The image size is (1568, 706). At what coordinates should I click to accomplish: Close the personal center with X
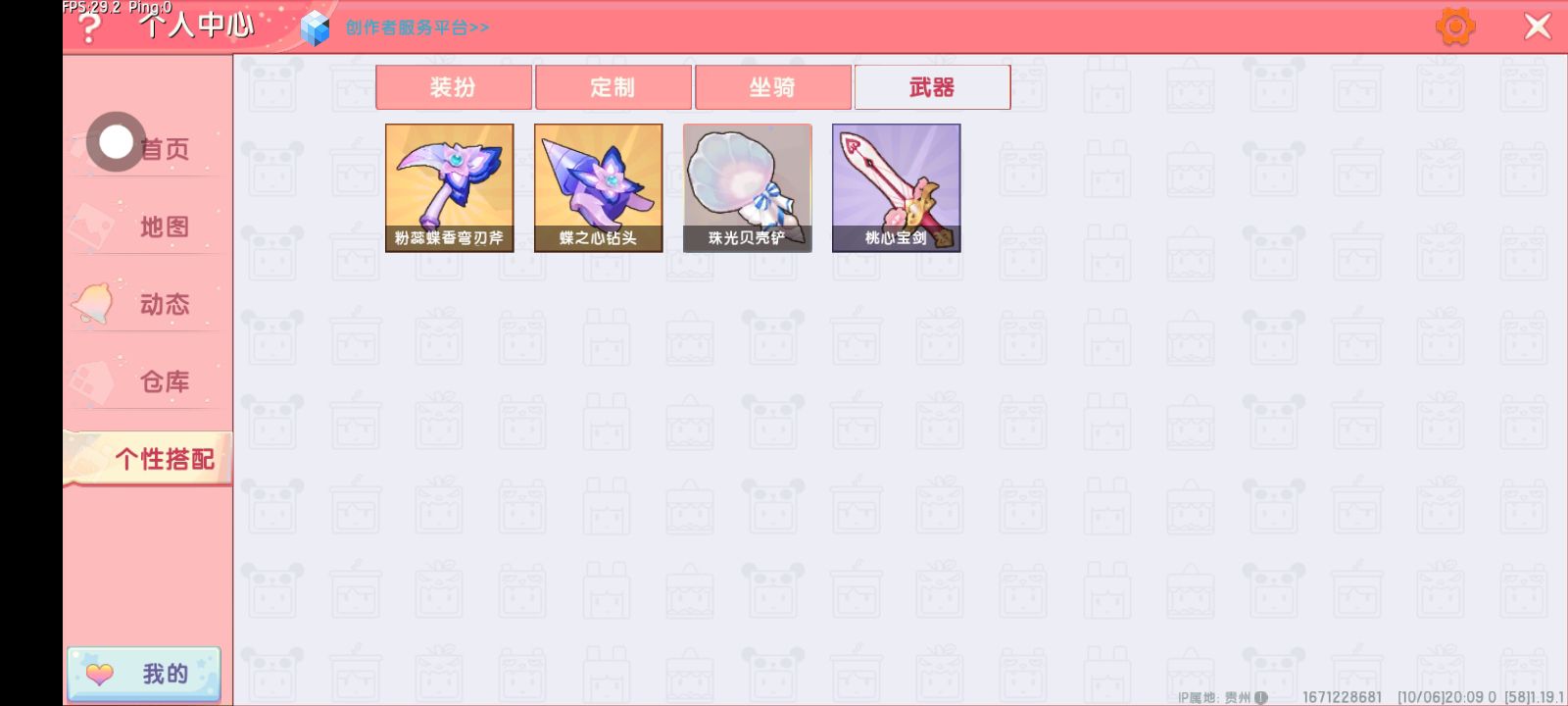point(1538,26)
